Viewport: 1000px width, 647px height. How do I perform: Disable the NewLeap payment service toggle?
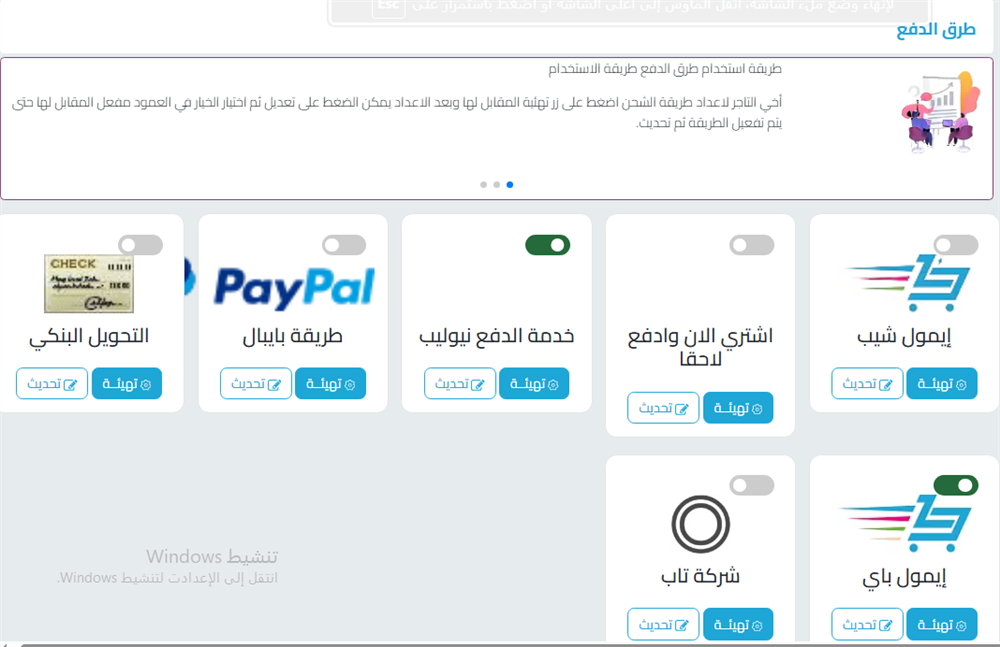pos(547,245)
